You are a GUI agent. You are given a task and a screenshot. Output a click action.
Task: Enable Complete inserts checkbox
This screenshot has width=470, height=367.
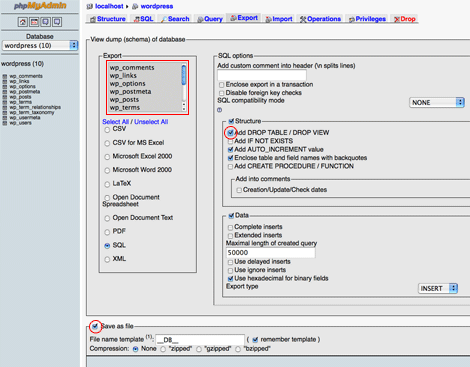(x=230, y=227)
